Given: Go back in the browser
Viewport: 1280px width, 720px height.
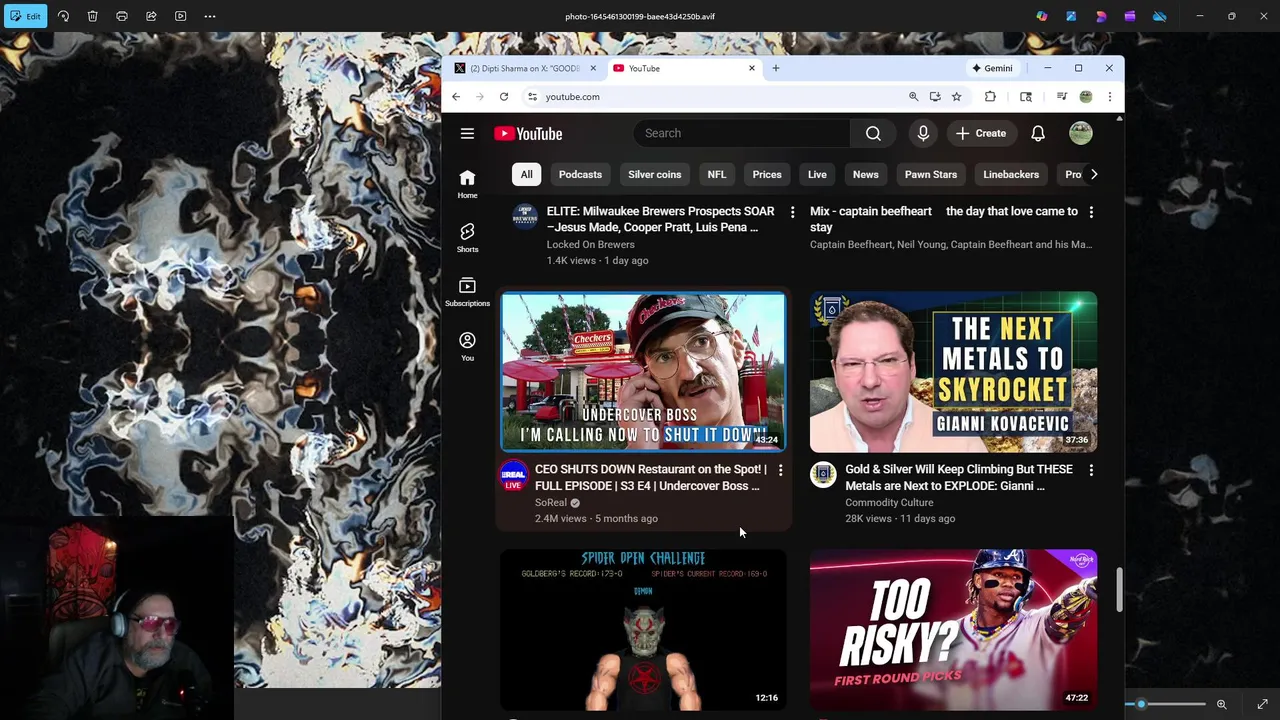Looking at the screenshot, I should (x=456, y=97).
